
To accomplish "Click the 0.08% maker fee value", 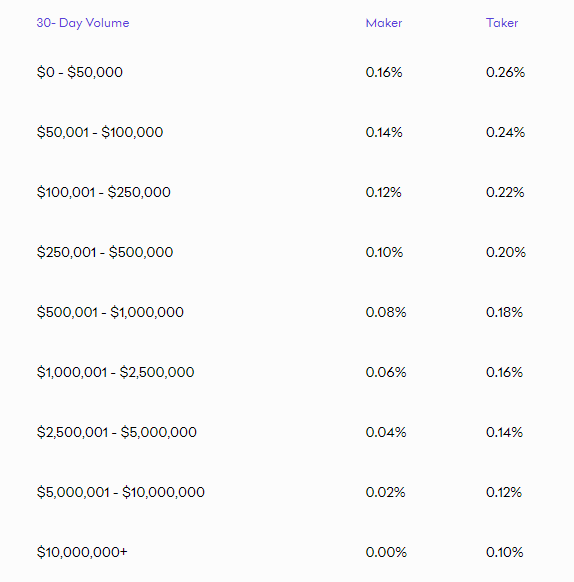I will tap(385, 312).
